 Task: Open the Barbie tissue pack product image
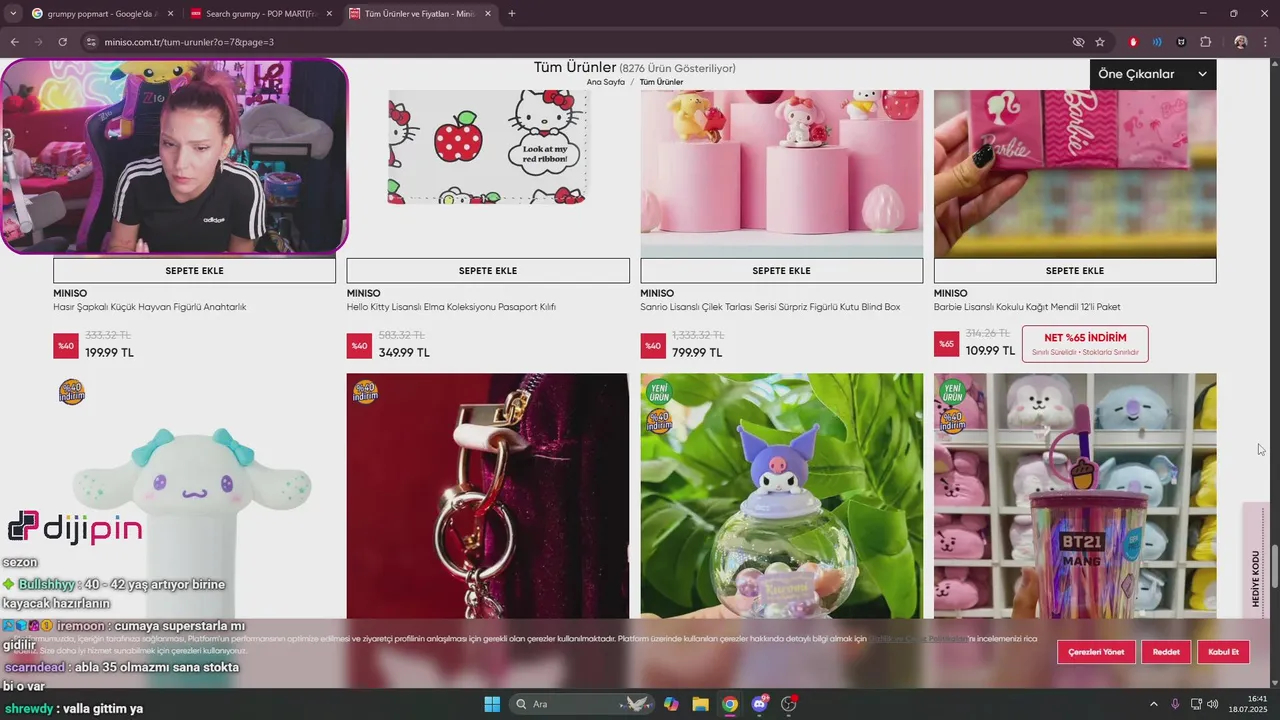(1075, 172)
